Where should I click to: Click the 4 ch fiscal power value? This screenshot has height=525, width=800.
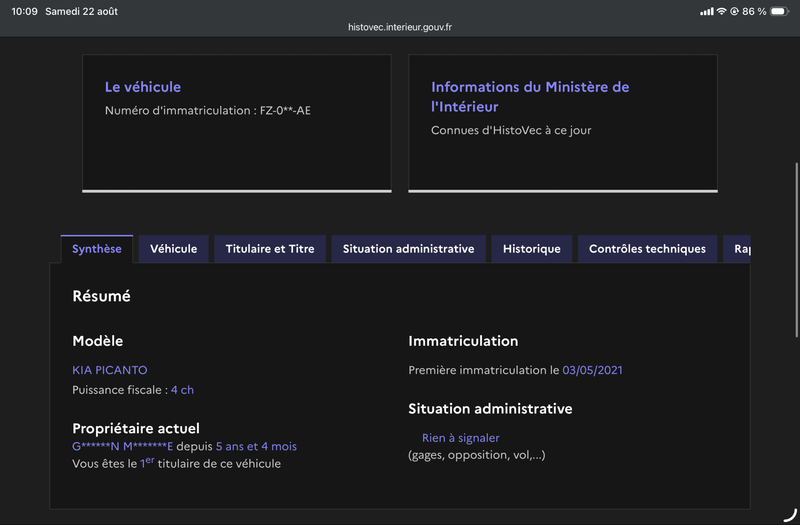(182, 390)
